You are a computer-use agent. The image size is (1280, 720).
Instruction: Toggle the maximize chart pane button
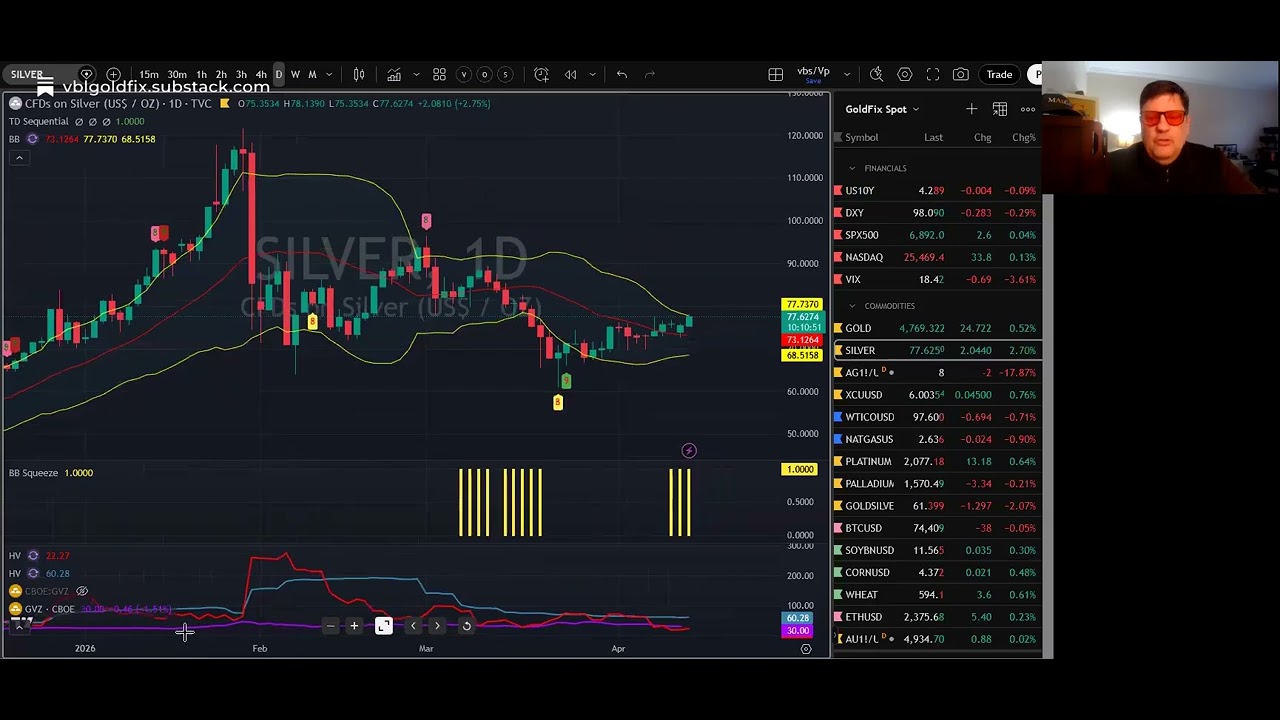384,626
